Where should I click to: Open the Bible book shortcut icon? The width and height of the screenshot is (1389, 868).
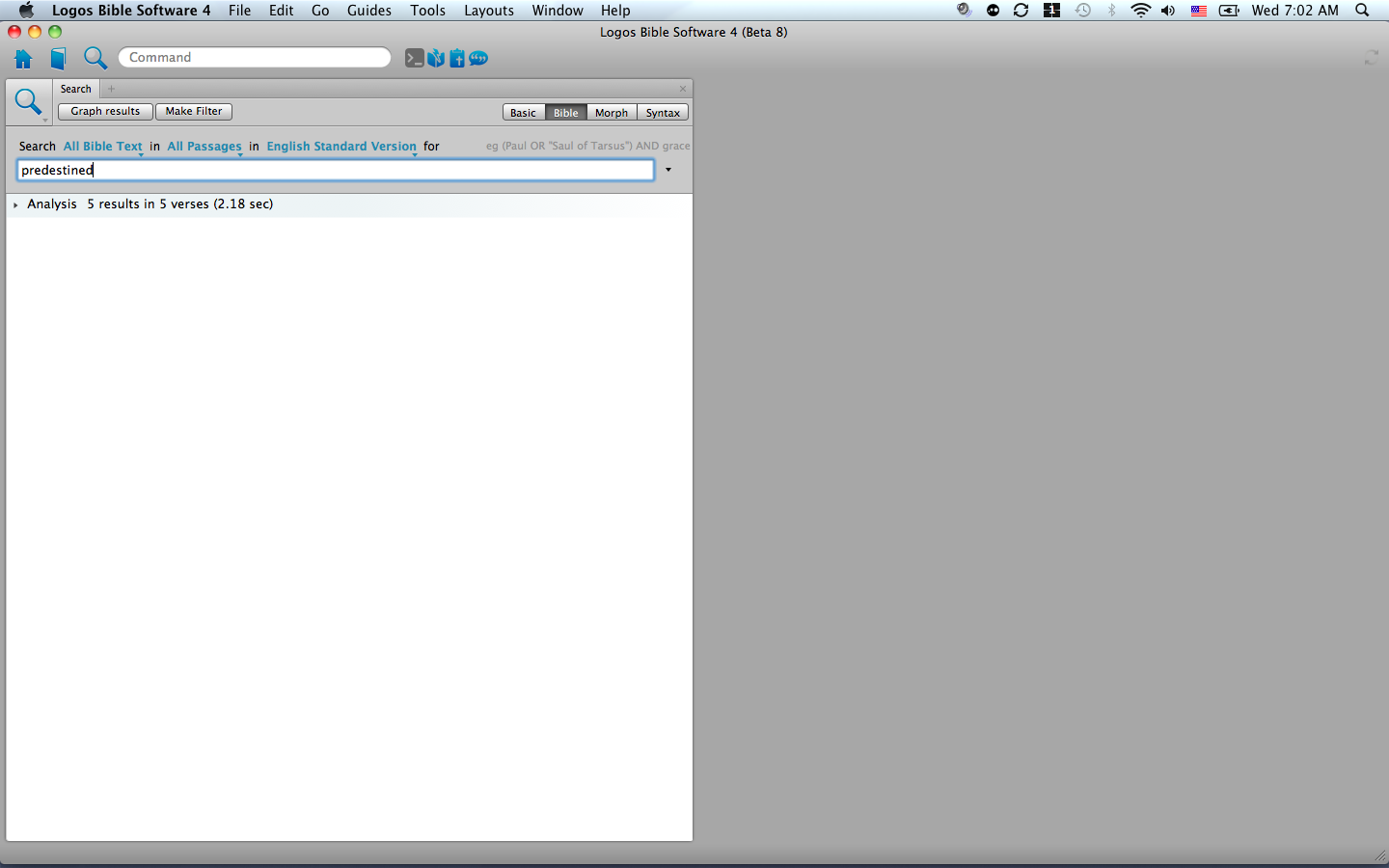[x=436, y=59]
